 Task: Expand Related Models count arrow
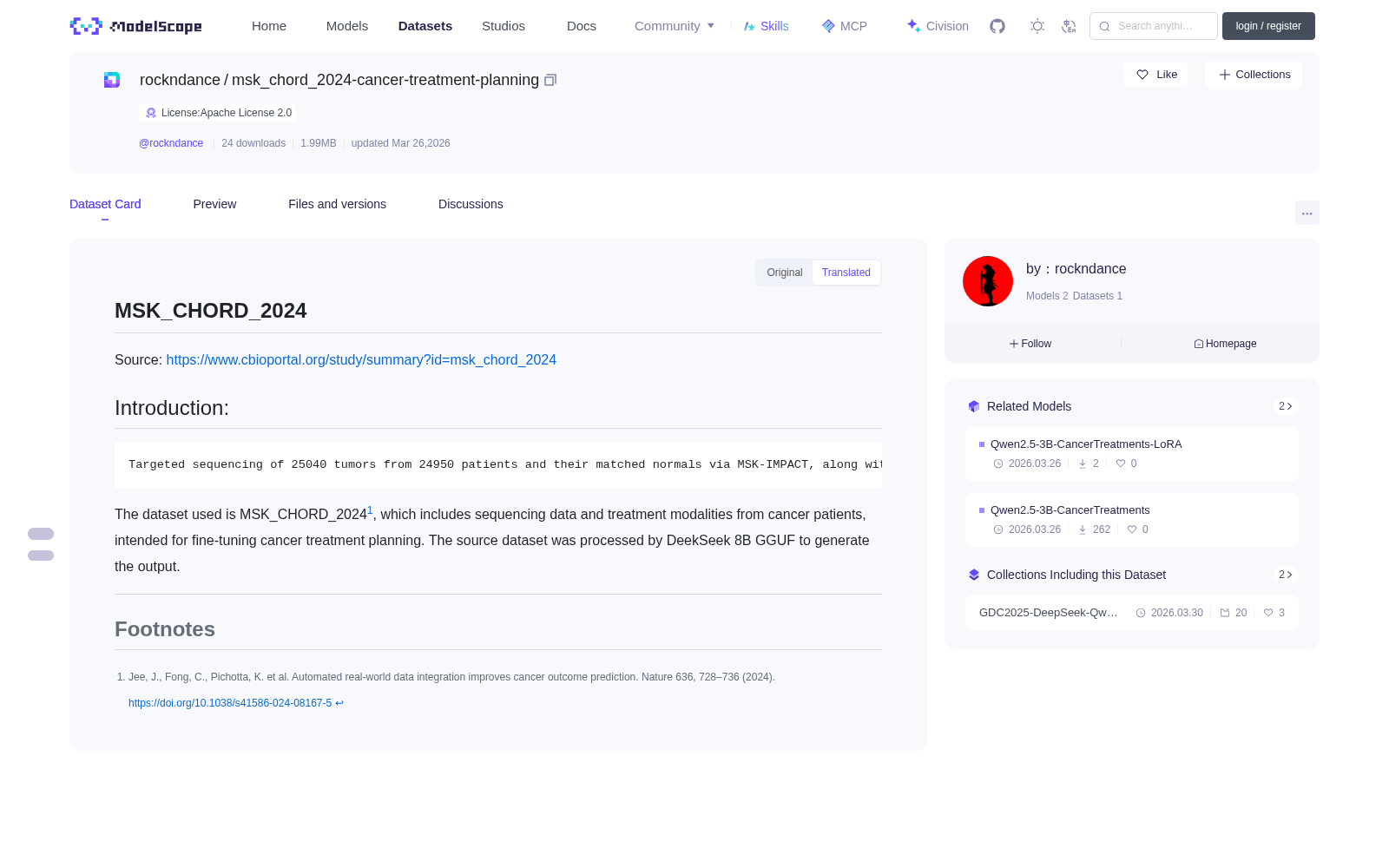(1286, 406)
